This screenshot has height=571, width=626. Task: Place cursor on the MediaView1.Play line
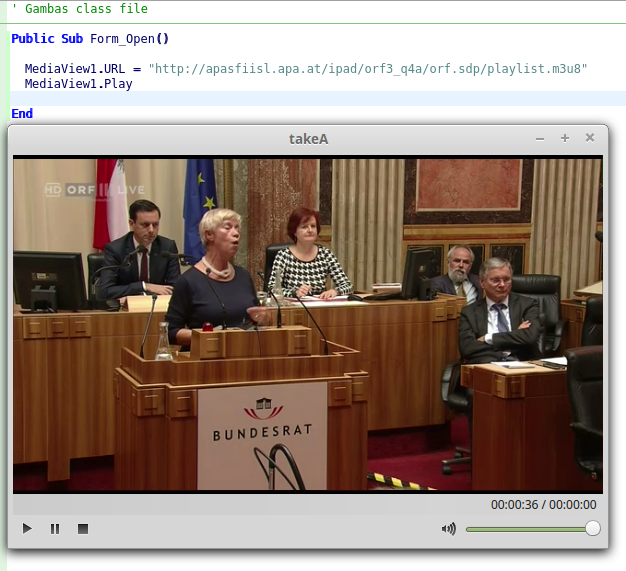[78, 84]
